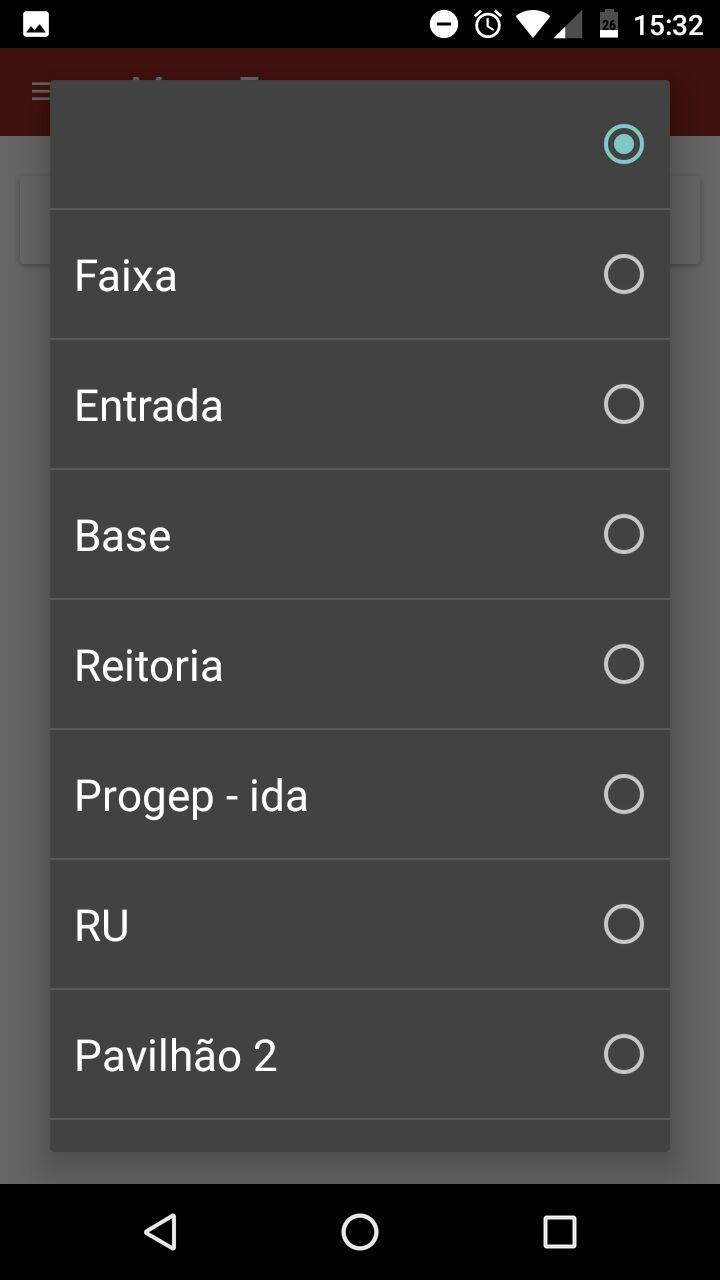Tap the Android home circle icon

coord(360,1232)
